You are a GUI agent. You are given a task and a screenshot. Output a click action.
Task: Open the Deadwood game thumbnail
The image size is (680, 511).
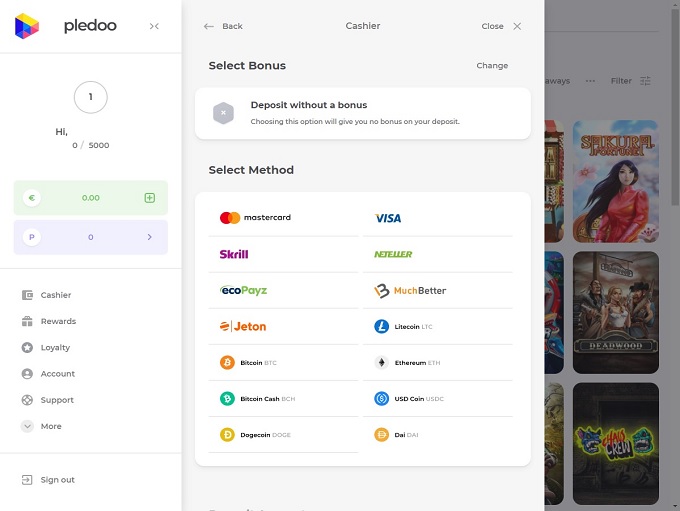(x=615, y=306)
